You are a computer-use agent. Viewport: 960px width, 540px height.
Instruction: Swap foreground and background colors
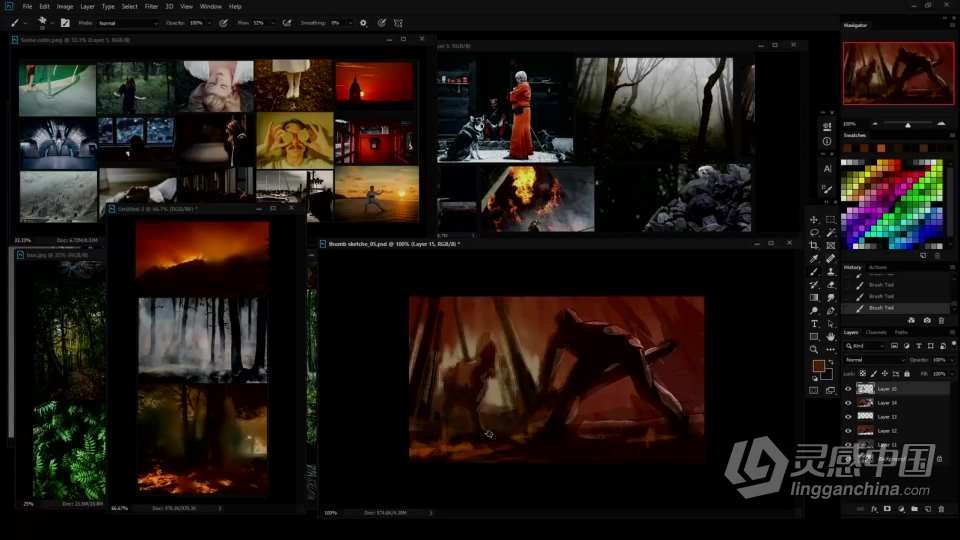[831, 362]
